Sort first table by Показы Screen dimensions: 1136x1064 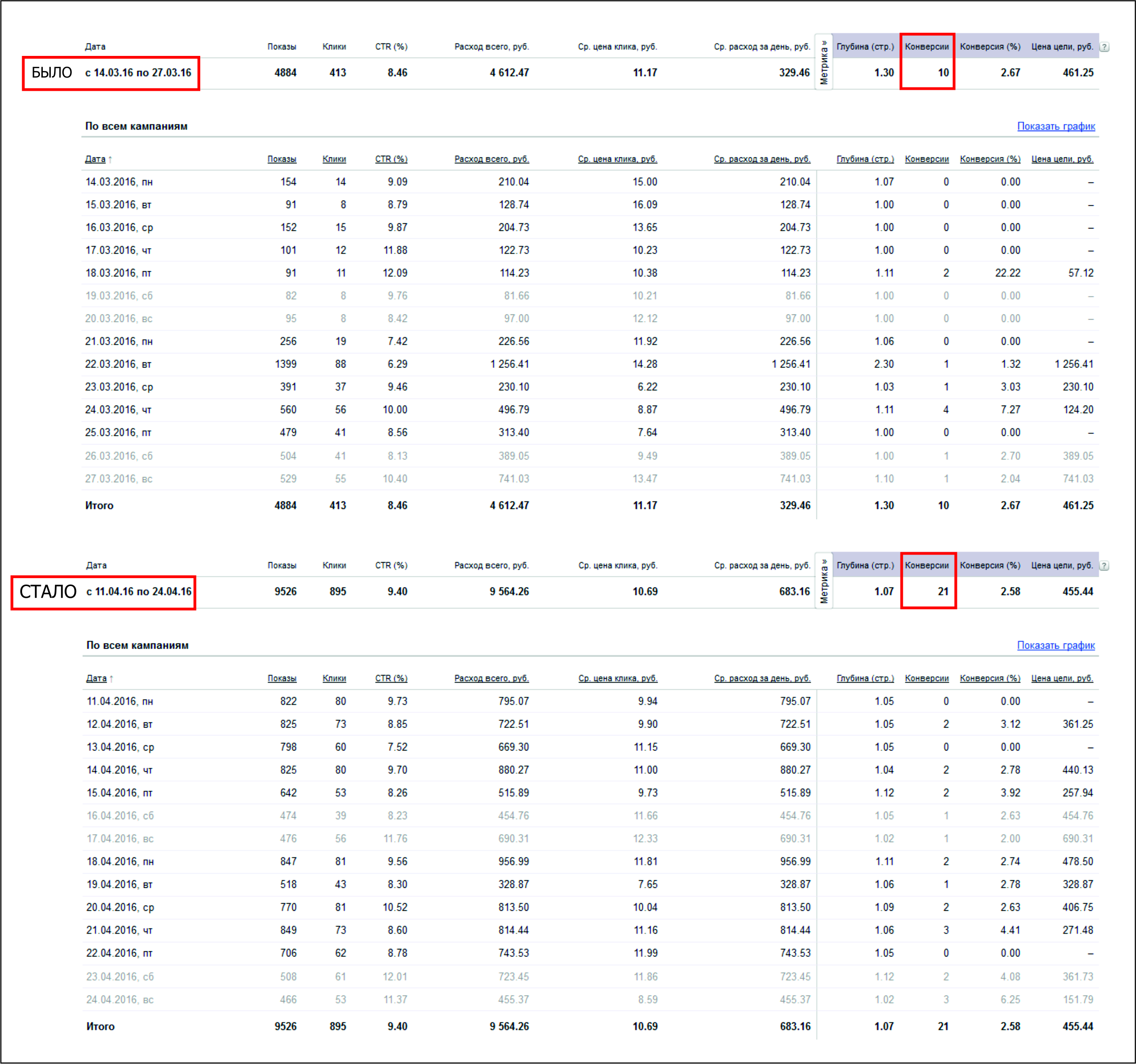click(x=282, y=159)
